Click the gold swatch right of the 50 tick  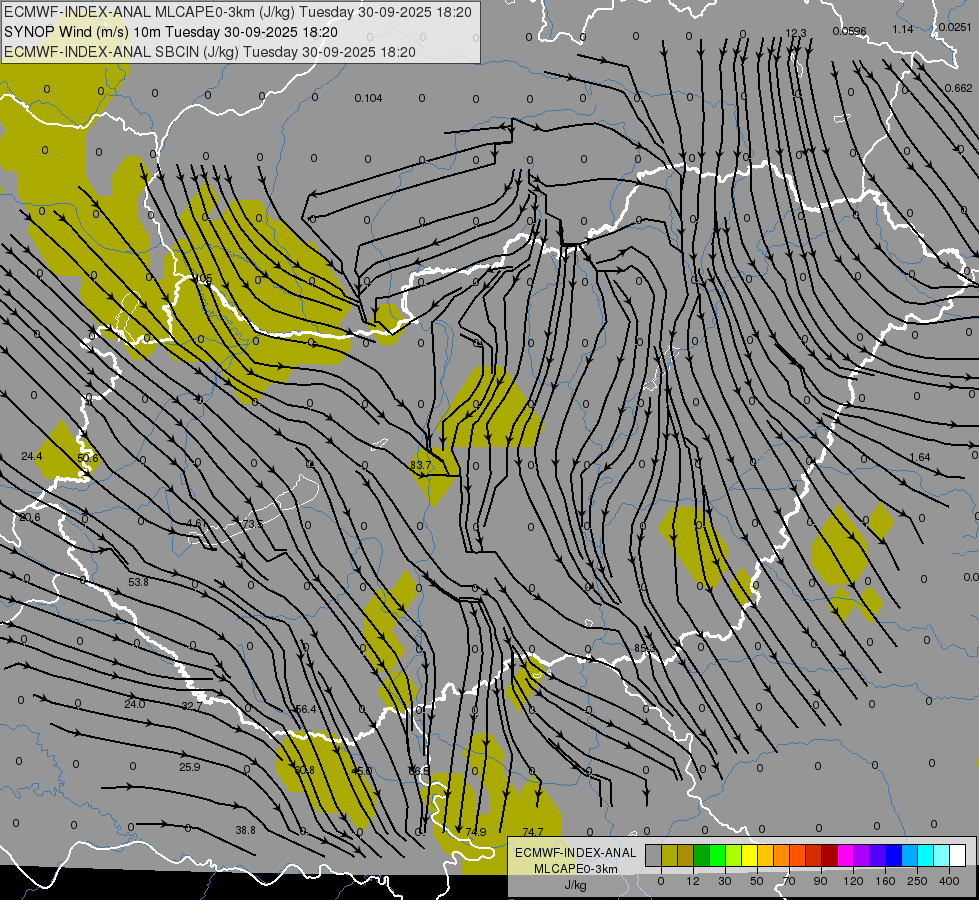coord(765,856)
